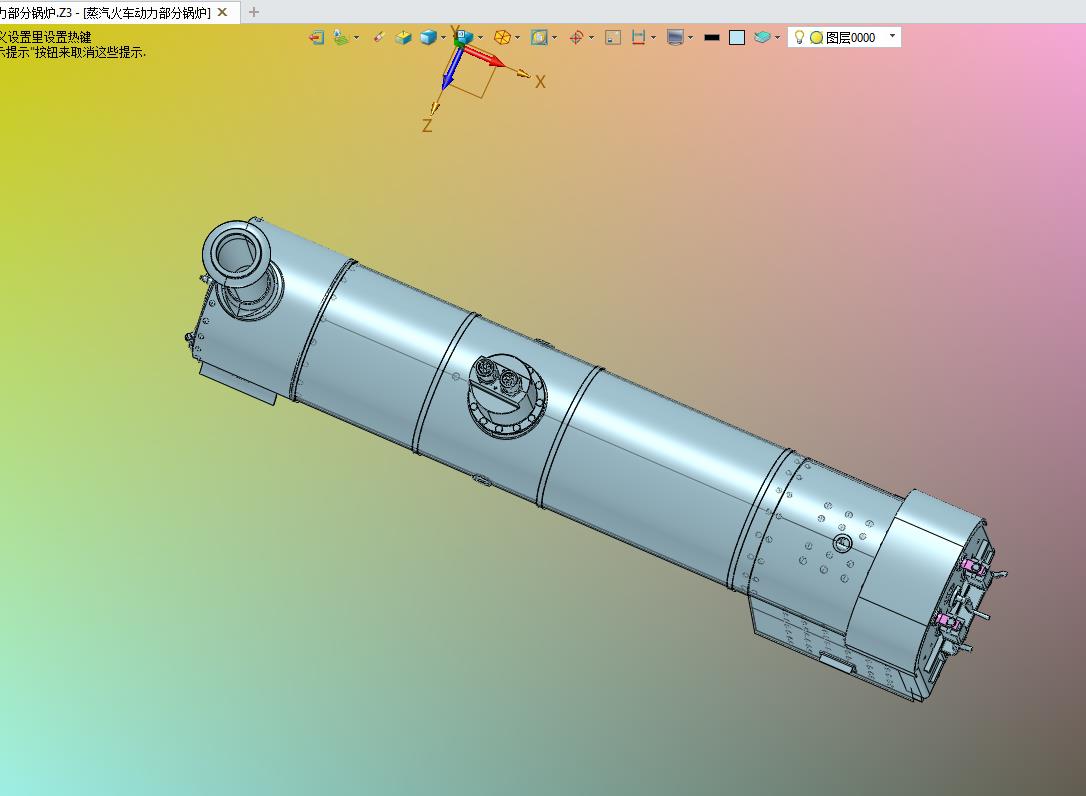Click the monitor display settings icon
This screenshot has height=796, width=1086.
675,37
